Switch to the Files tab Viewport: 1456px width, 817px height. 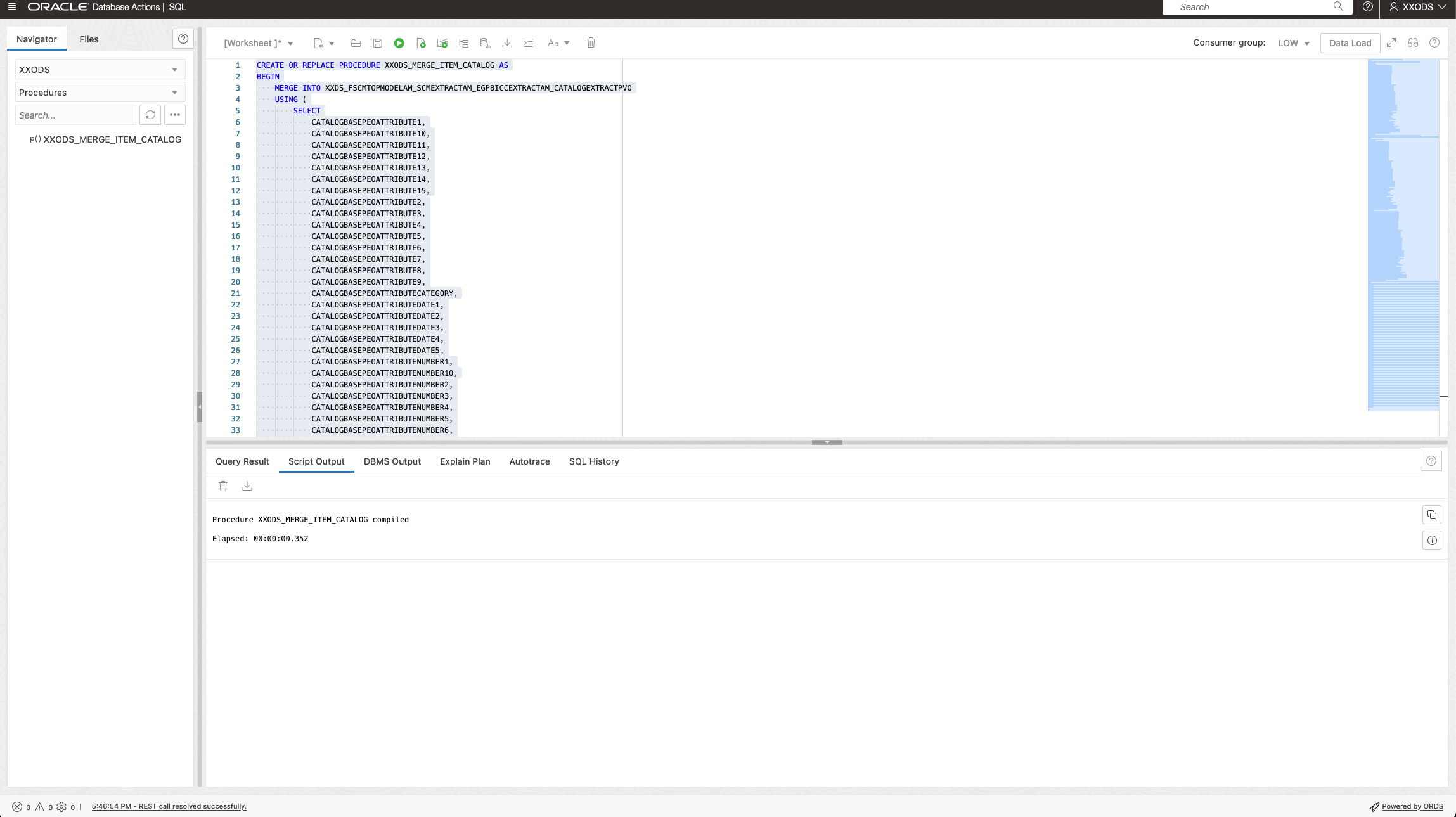click(x=89, y=39)
